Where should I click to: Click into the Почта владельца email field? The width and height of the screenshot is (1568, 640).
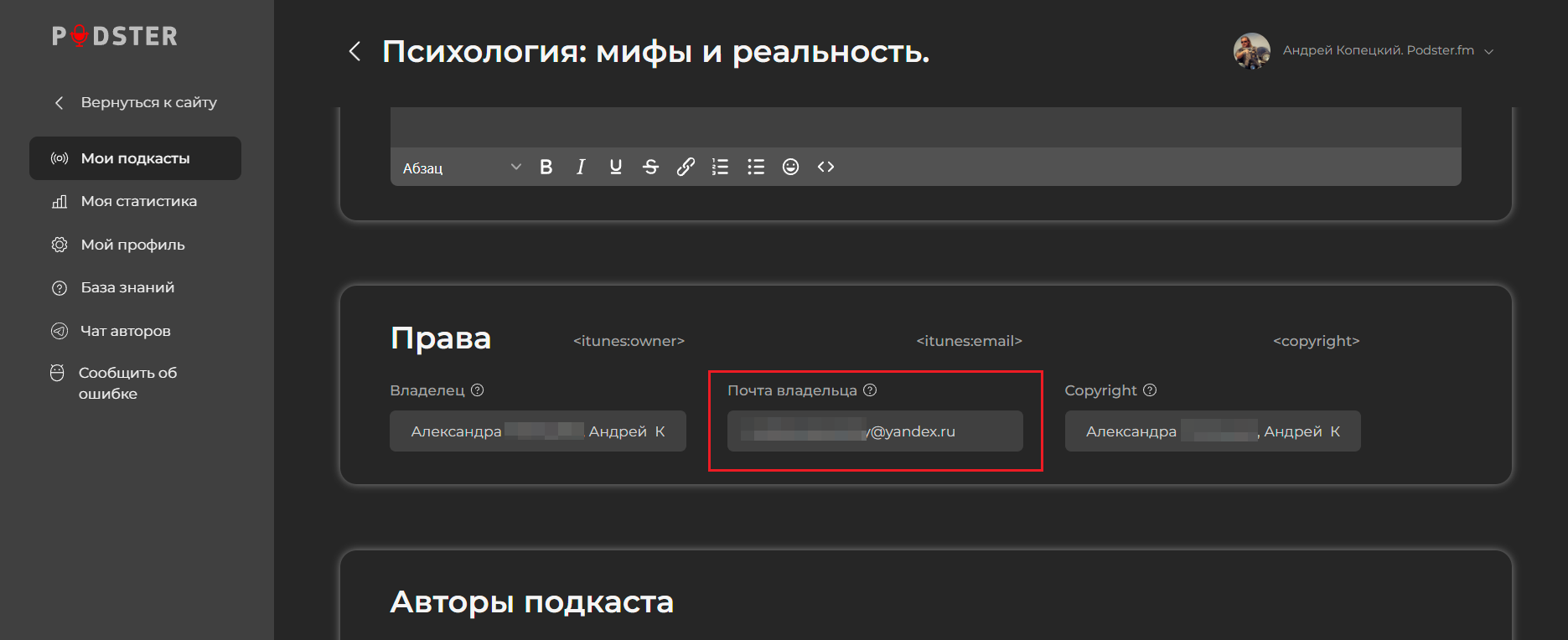[875, 431]
